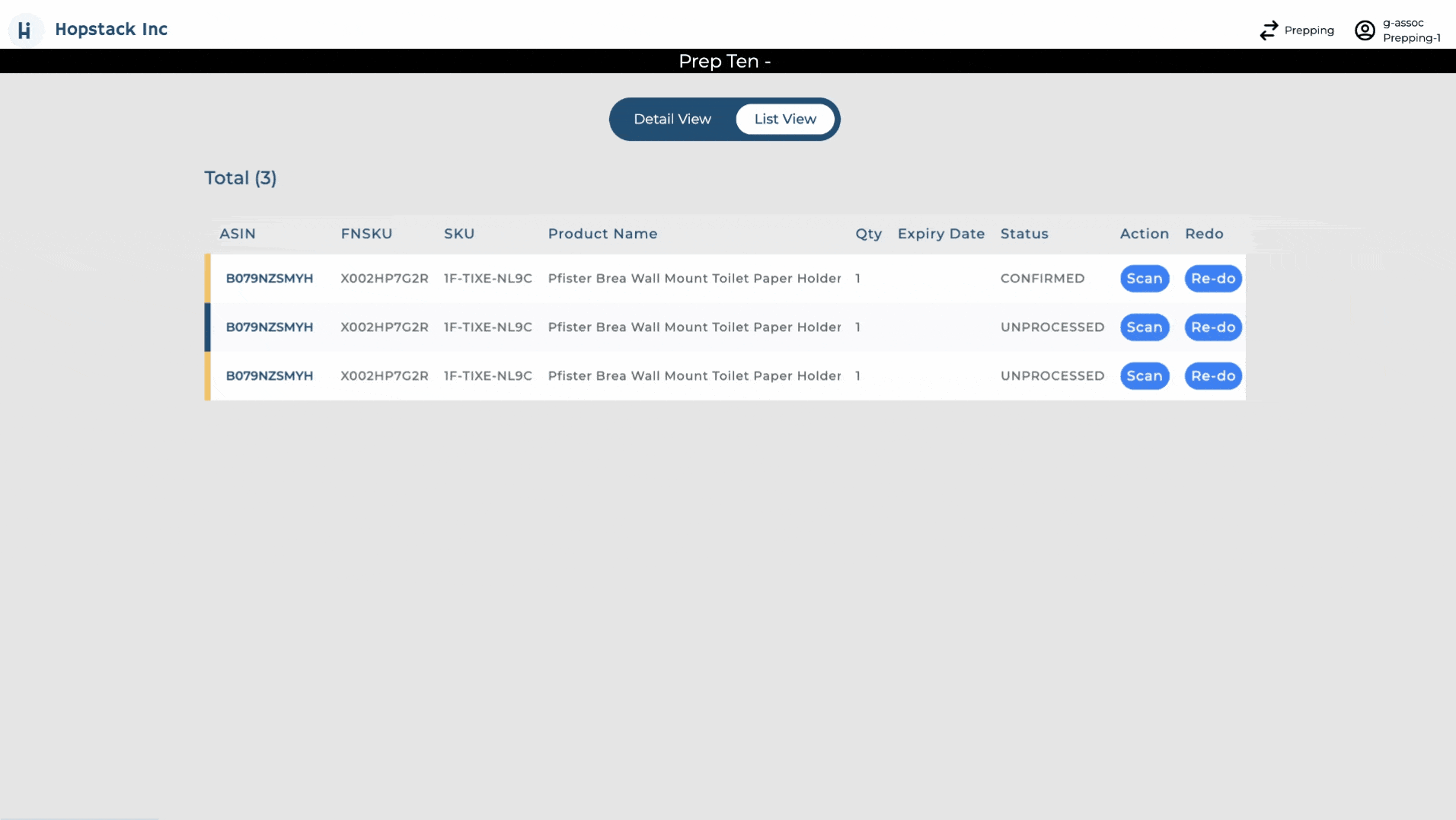Hit Scan on the third row item

tap(1144, 376)
